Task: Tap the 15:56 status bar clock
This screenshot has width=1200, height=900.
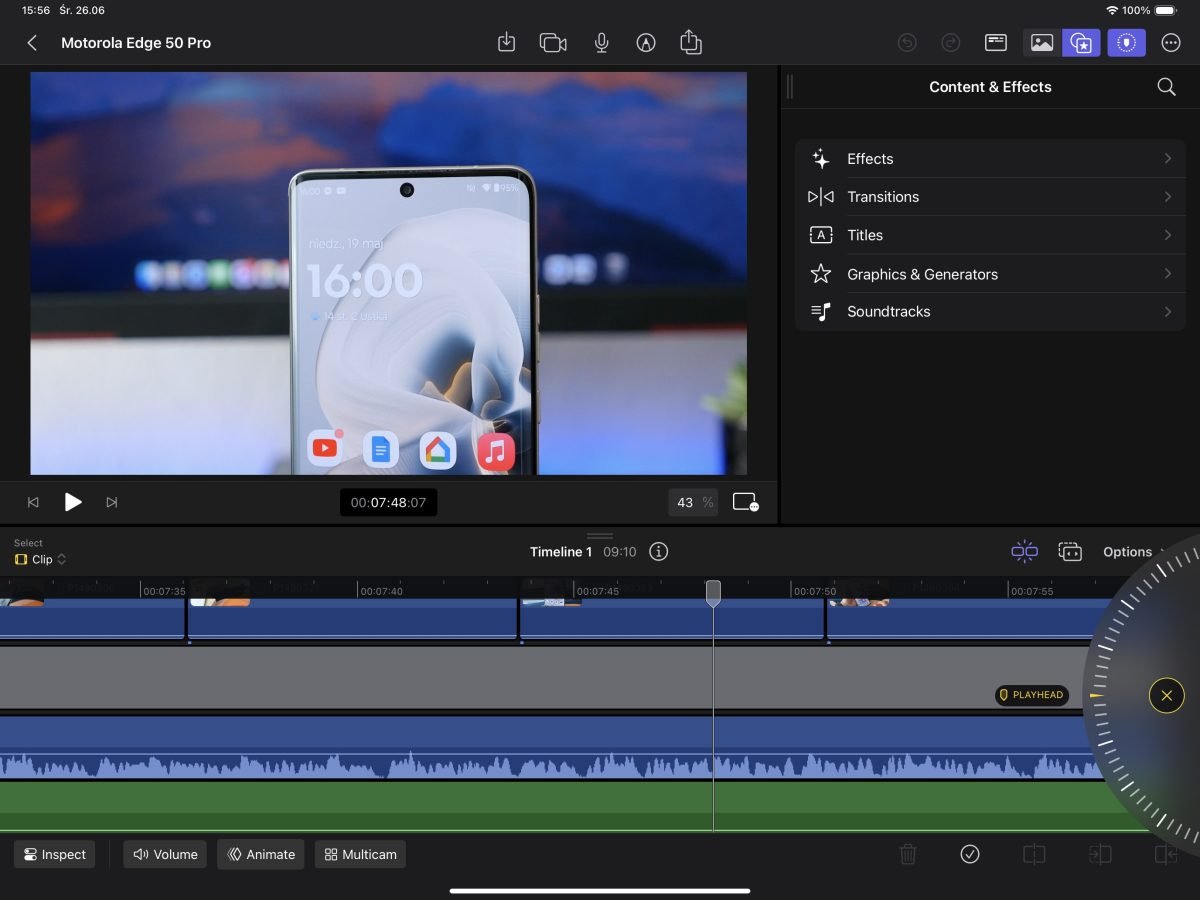Action: [36, 10]
